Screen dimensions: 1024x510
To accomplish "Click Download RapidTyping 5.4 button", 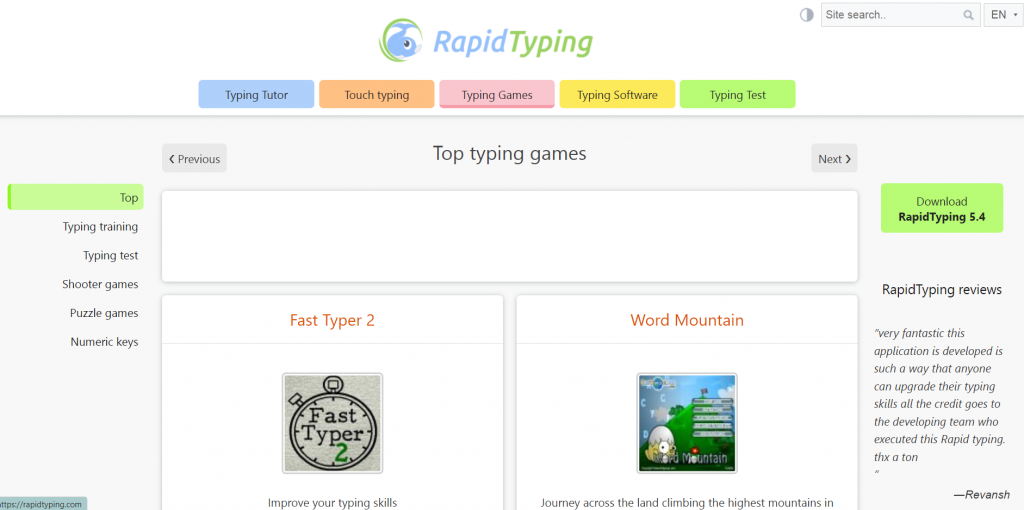I will click(x=942, y=208).
